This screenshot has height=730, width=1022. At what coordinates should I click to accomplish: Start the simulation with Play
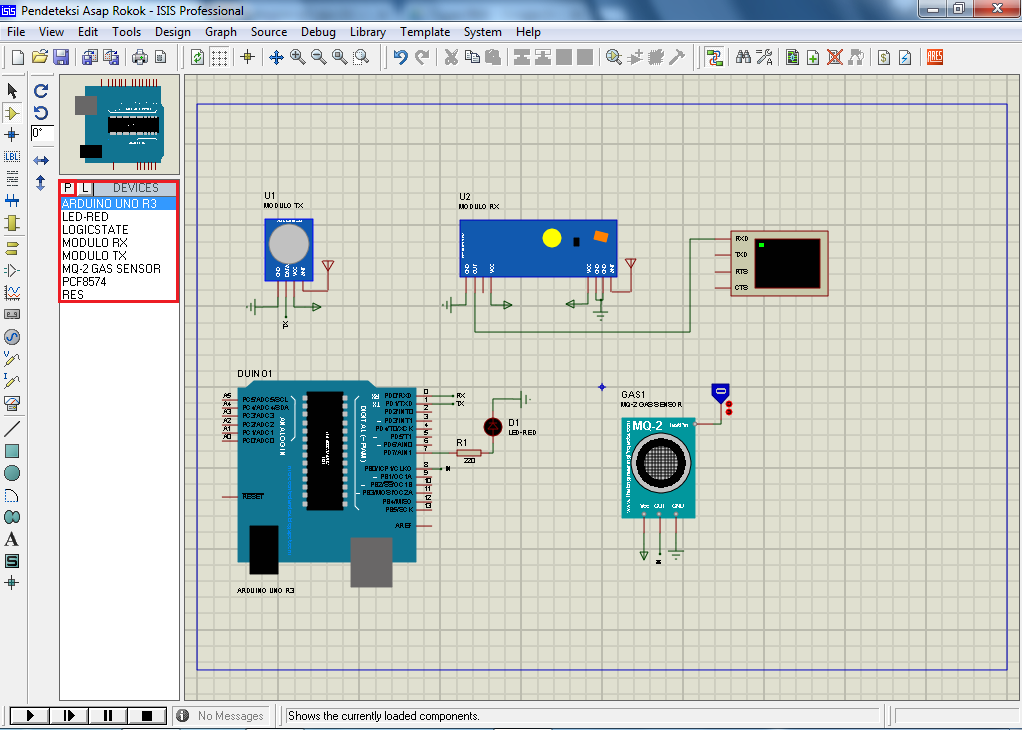pos(30,716)
